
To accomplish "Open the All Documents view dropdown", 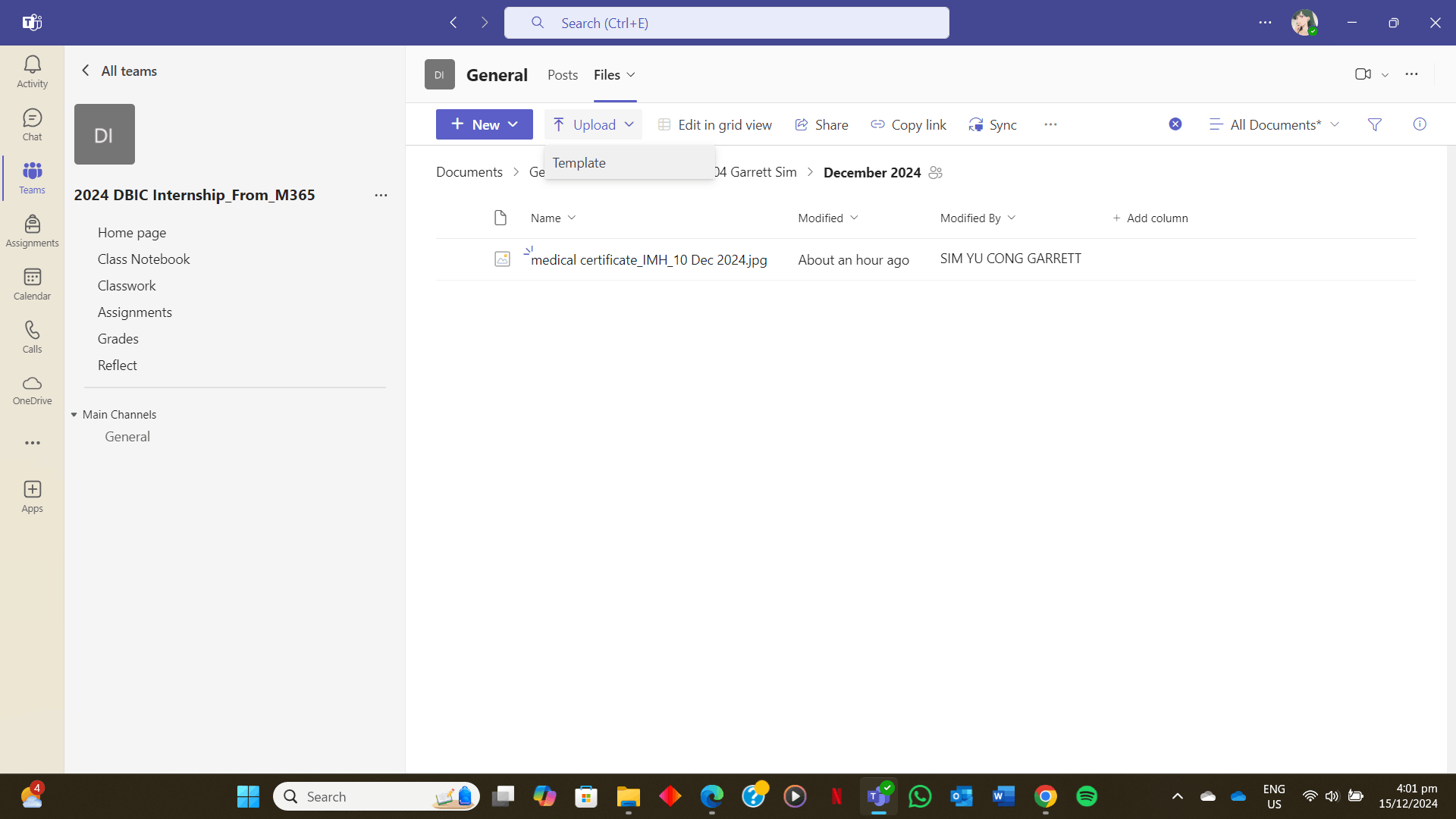I will click(x=1274, y=124).
